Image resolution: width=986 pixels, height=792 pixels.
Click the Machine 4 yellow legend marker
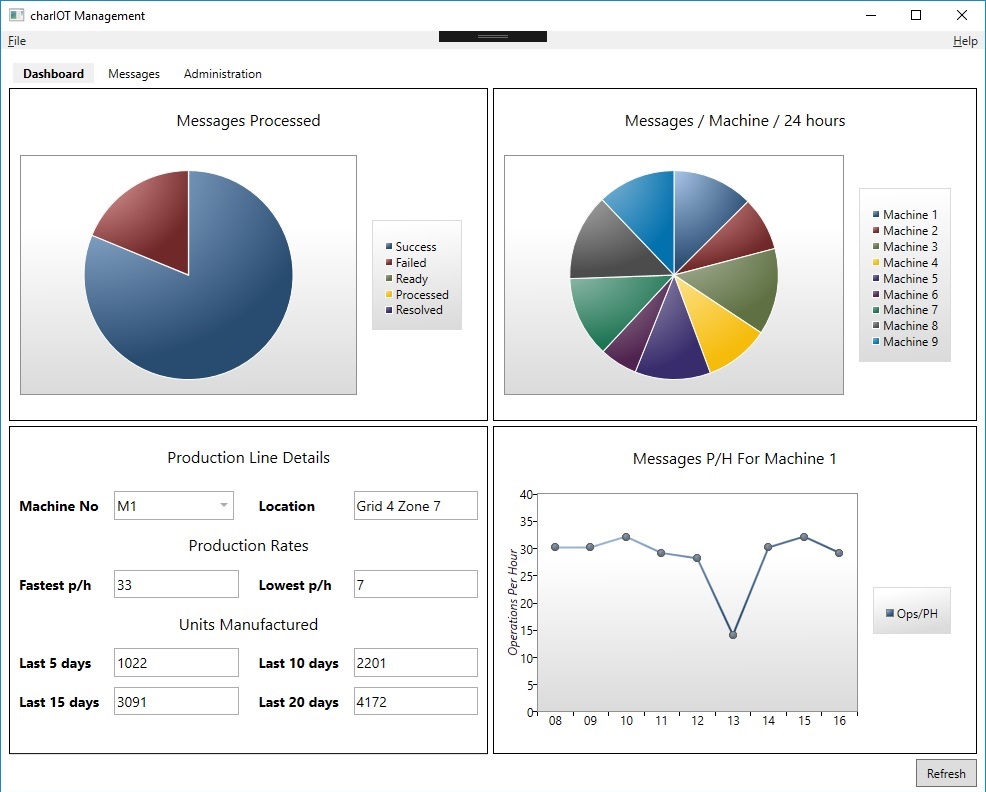point(876,263)
